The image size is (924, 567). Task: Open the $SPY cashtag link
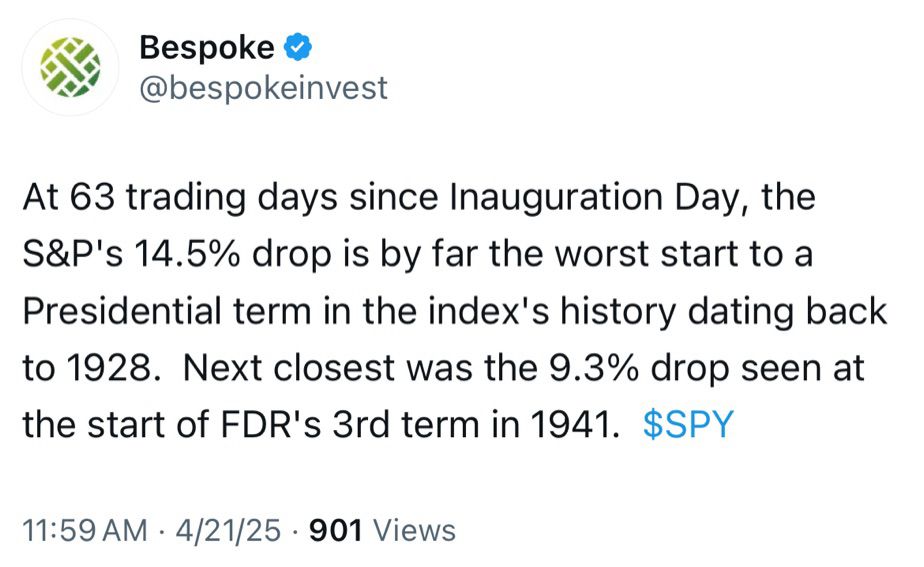point(688,424)
